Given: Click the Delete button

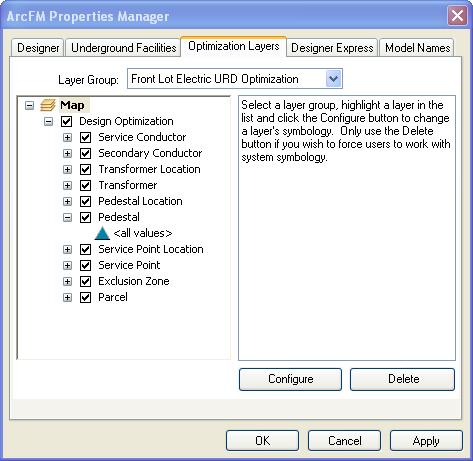Looking at the screenshot, I should click(402, 379).
